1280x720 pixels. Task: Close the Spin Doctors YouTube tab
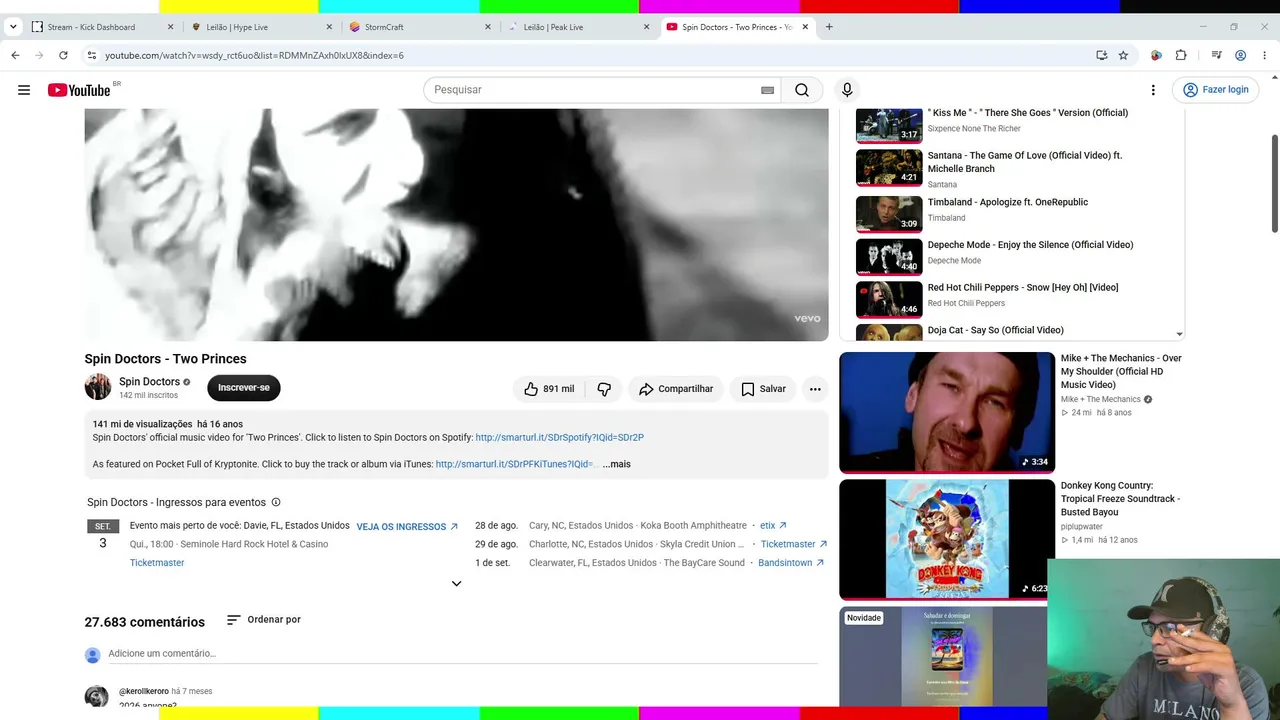tap(805, 27)
